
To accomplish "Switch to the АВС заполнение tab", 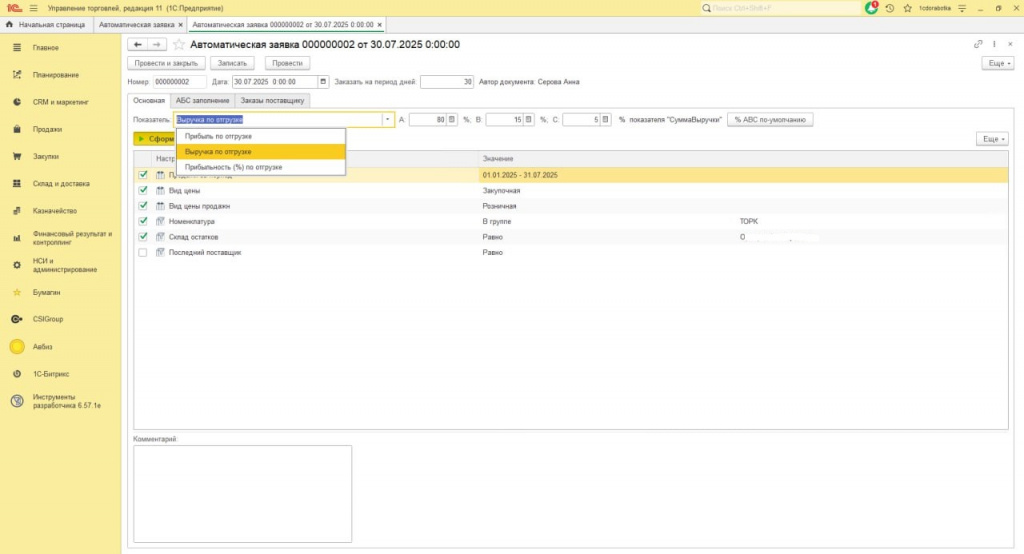I will coord(202,101).
